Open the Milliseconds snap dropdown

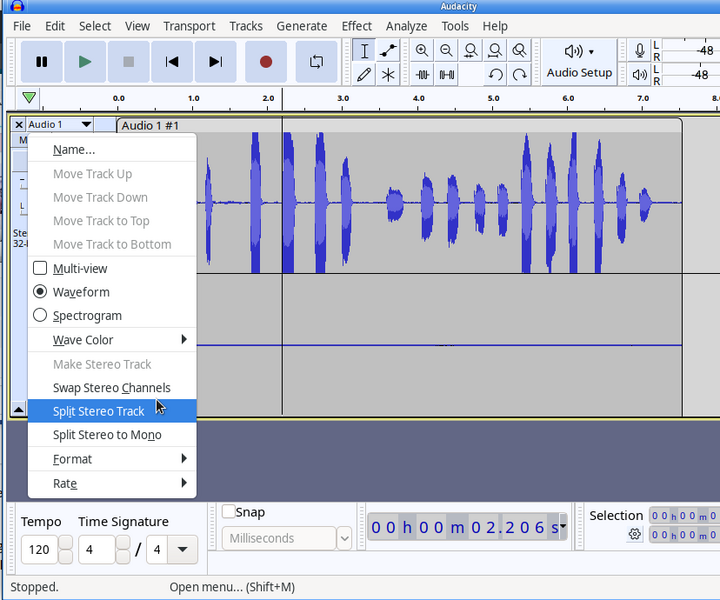point(344,538)
